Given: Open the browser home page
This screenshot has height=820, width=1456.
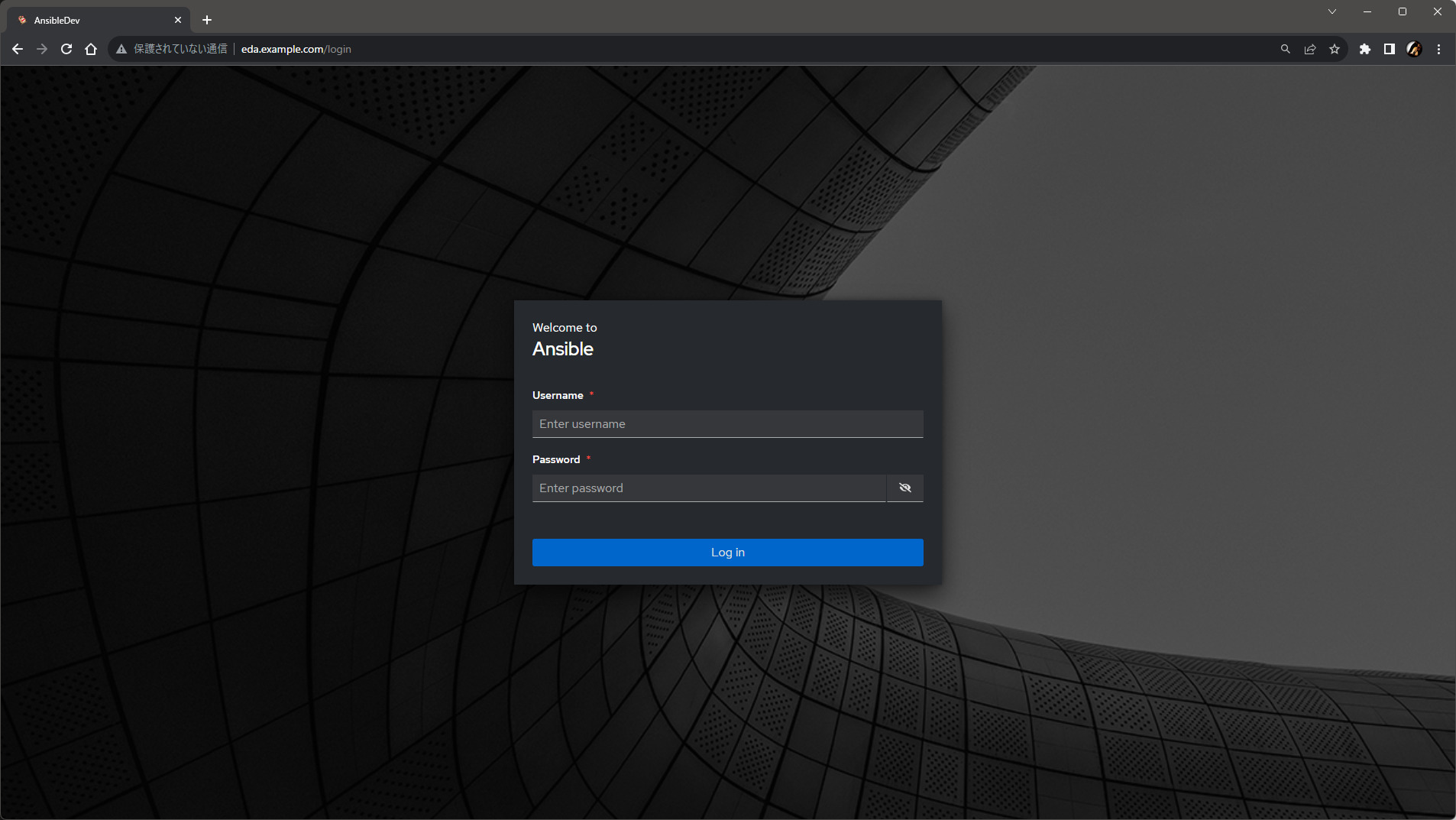Looking at the screenshot, I should [91, 48].
